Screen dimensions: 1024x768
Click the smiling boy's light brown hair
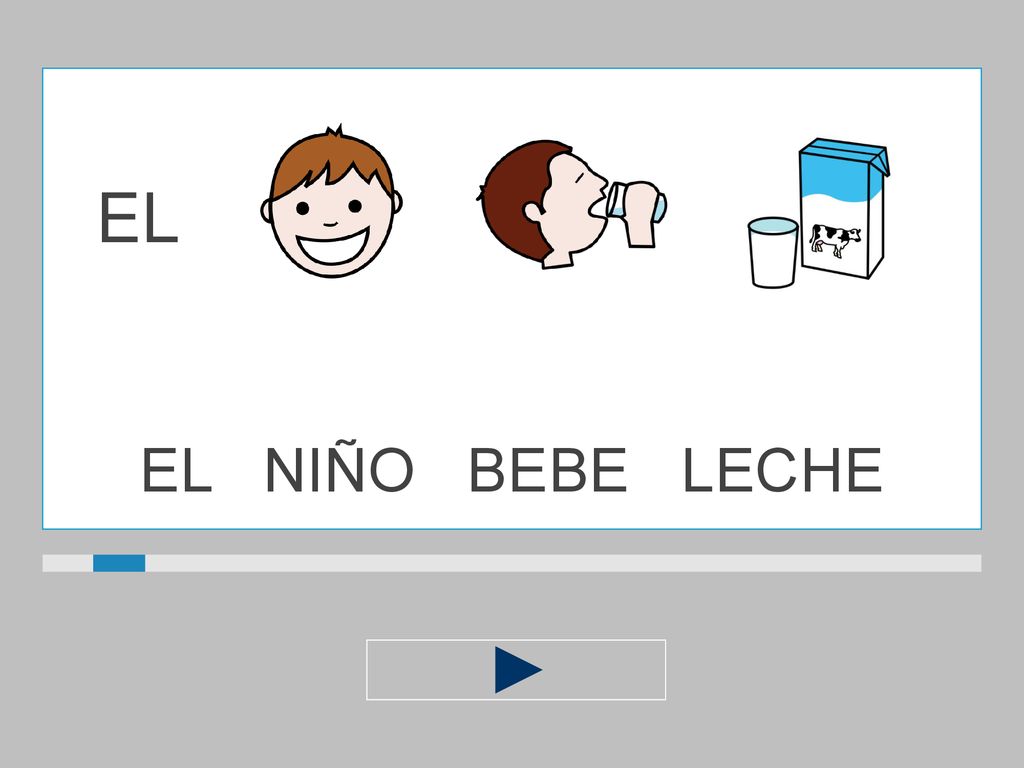tap(332, 160)
